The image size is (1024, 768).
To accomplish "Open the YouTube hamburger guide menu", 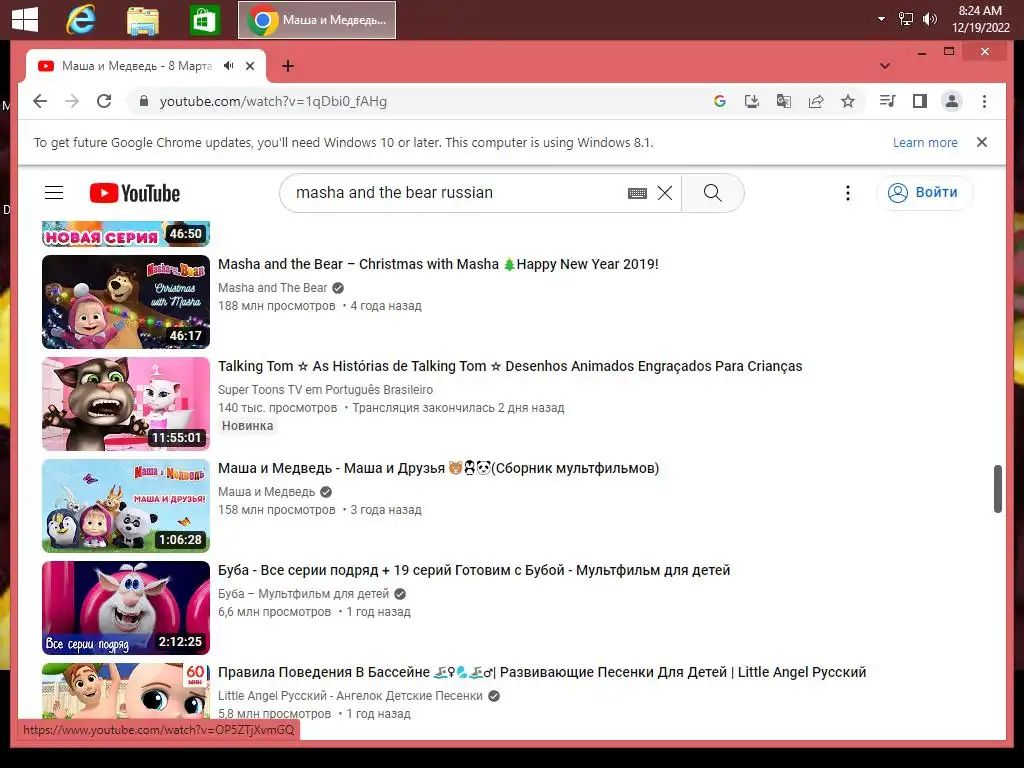I will (54, 193).
